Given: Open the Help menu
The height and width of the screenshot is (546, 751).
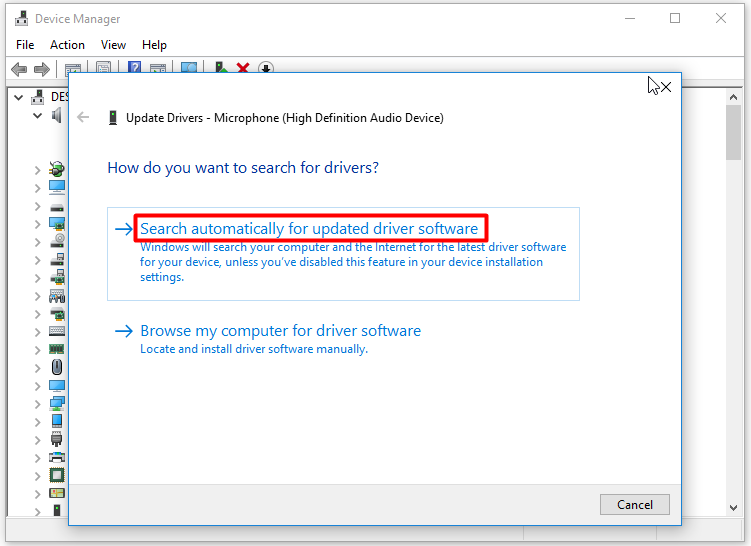Looking at the screenshot, I should 154,45.
